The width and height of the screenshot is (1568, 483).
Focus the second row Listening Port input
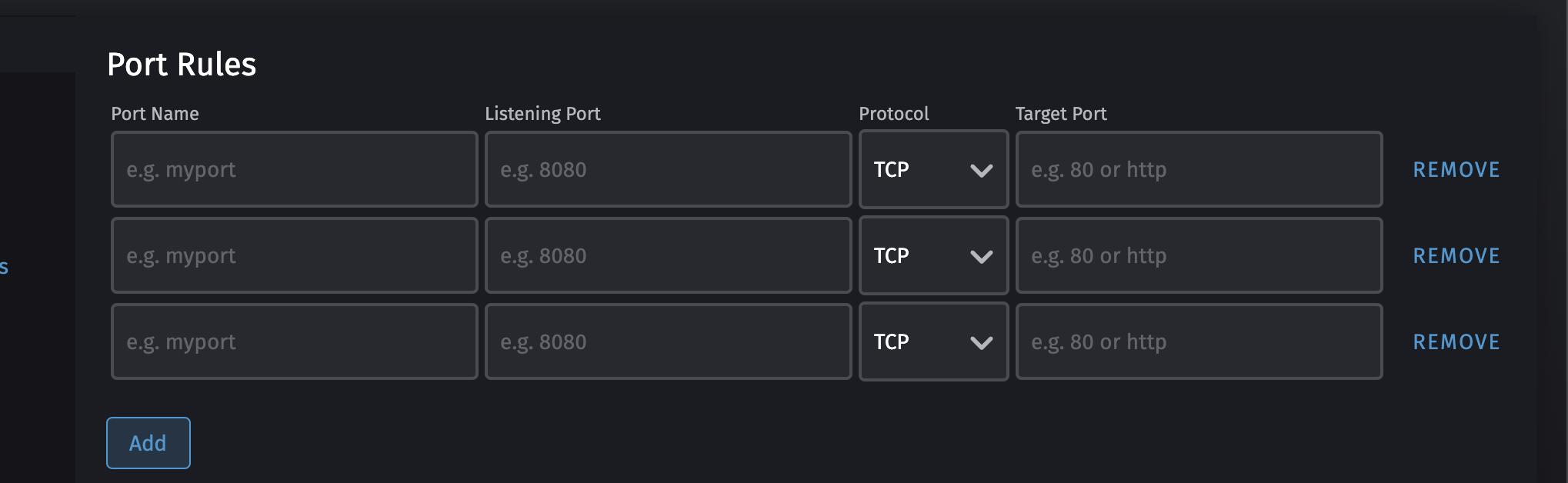(x=668, y=255)
